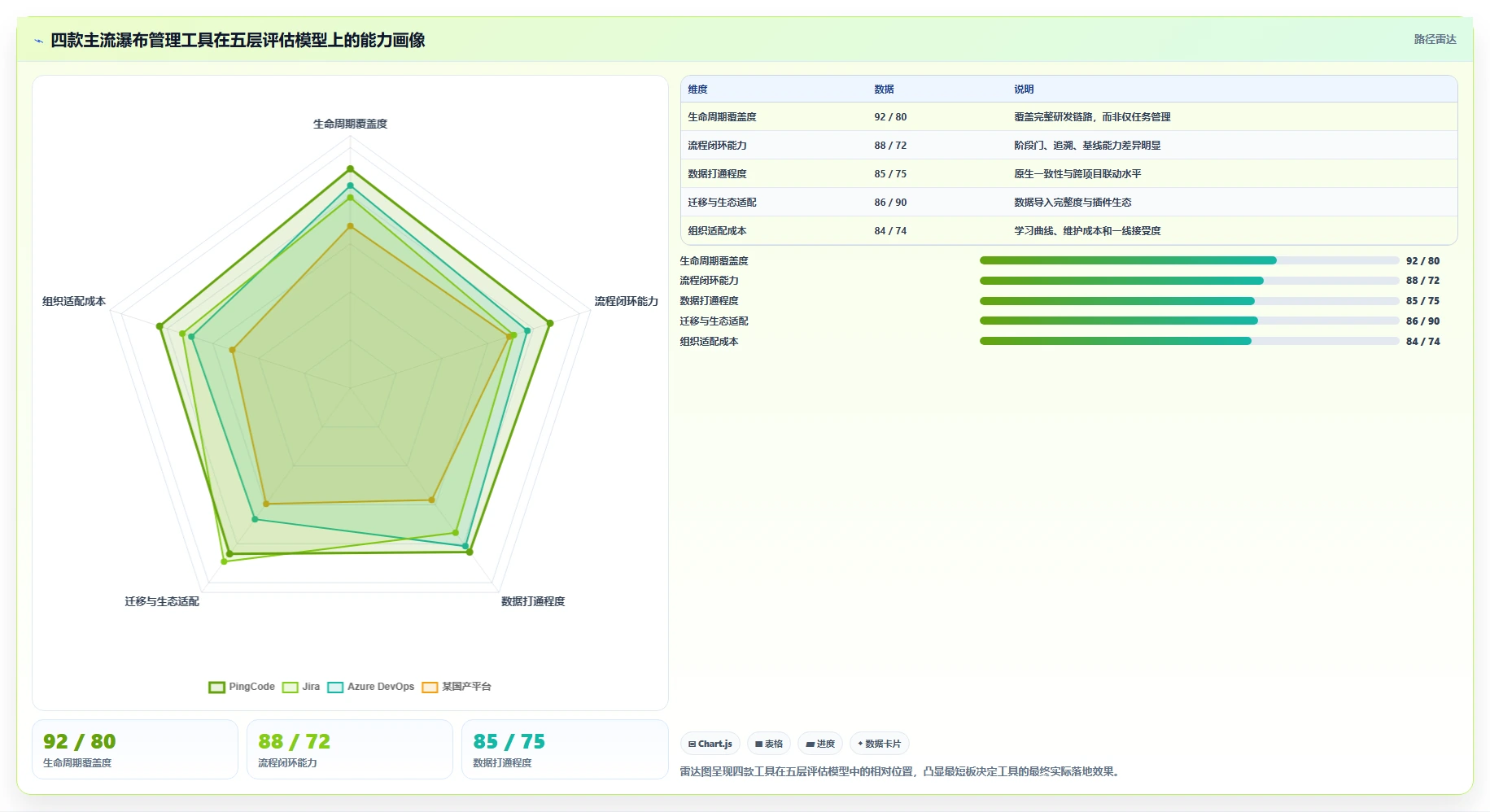Click the 维度 column header
Screen dimensions: 1490x812
697,89
